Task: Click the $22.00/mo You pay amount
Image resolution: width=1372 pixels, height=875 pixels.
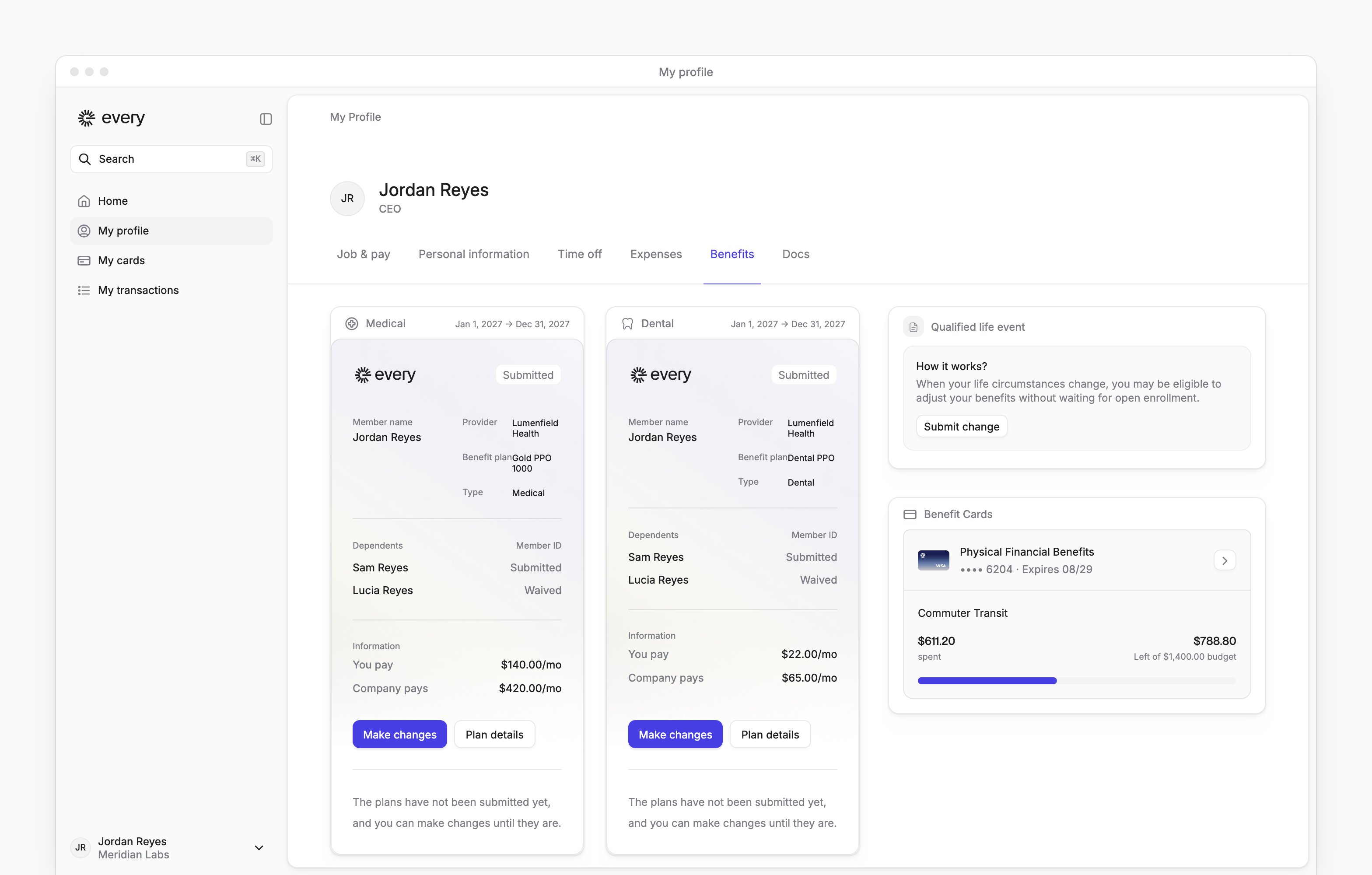Action: pyautogui.click(x=808, y=654)
